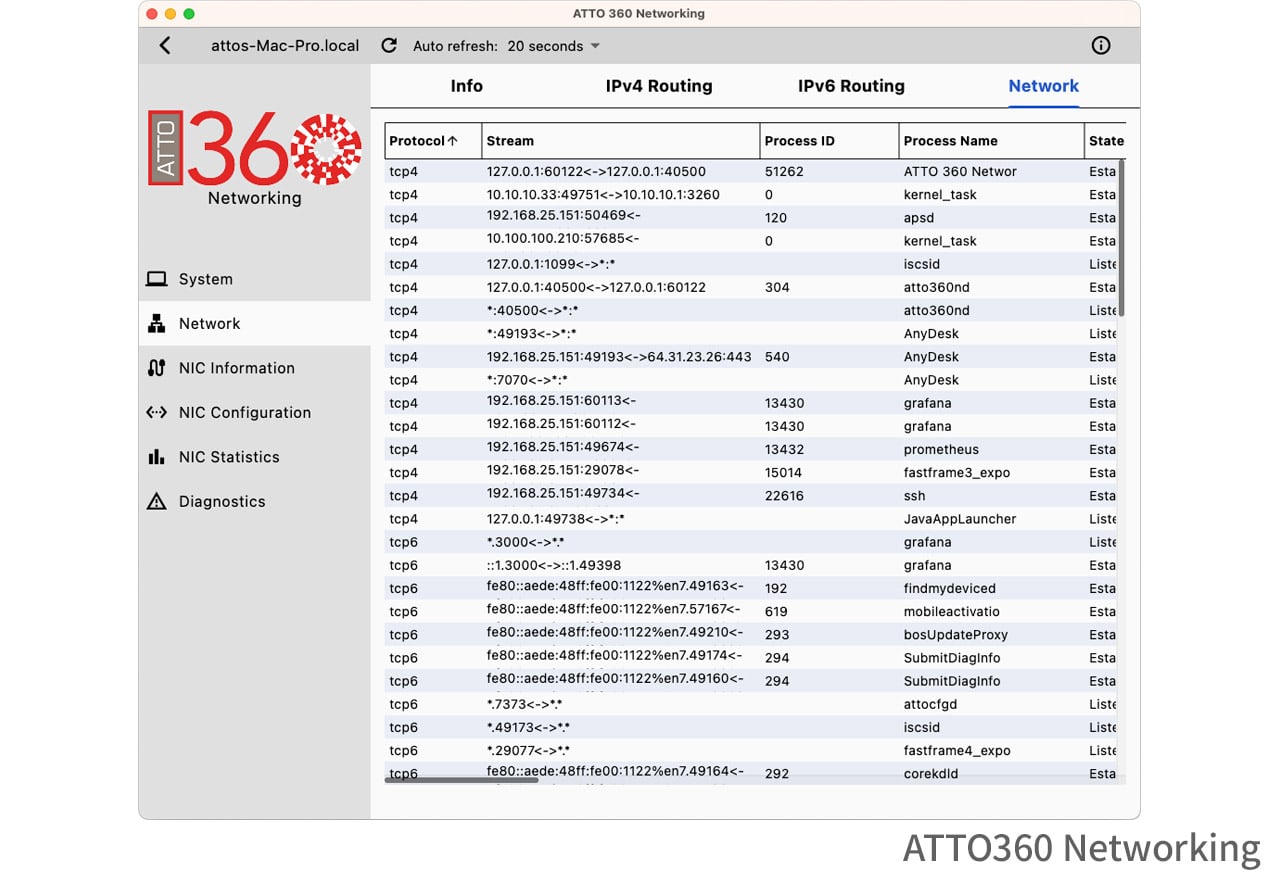Click the NIC Information icon

coord(156,368)
